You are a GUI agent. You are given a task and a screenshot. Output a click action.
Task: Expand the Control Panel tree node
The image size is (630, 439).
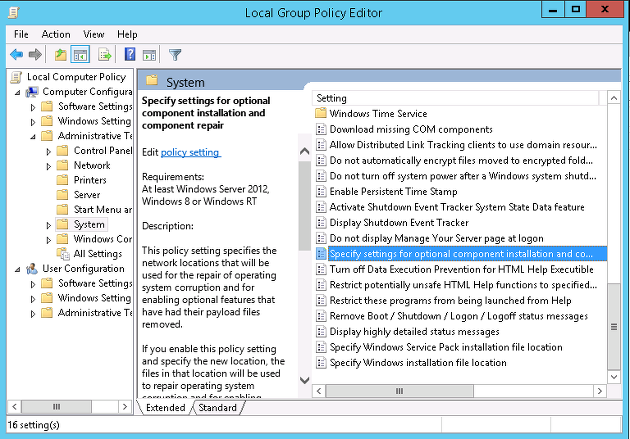(49, 152)
